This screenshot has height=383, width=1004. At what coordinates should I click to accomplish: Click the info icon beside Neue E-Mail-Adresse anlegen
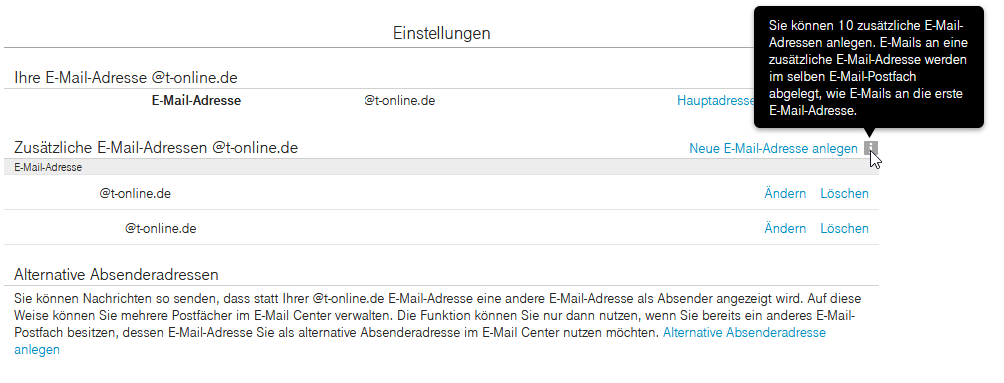click(871, 149)
